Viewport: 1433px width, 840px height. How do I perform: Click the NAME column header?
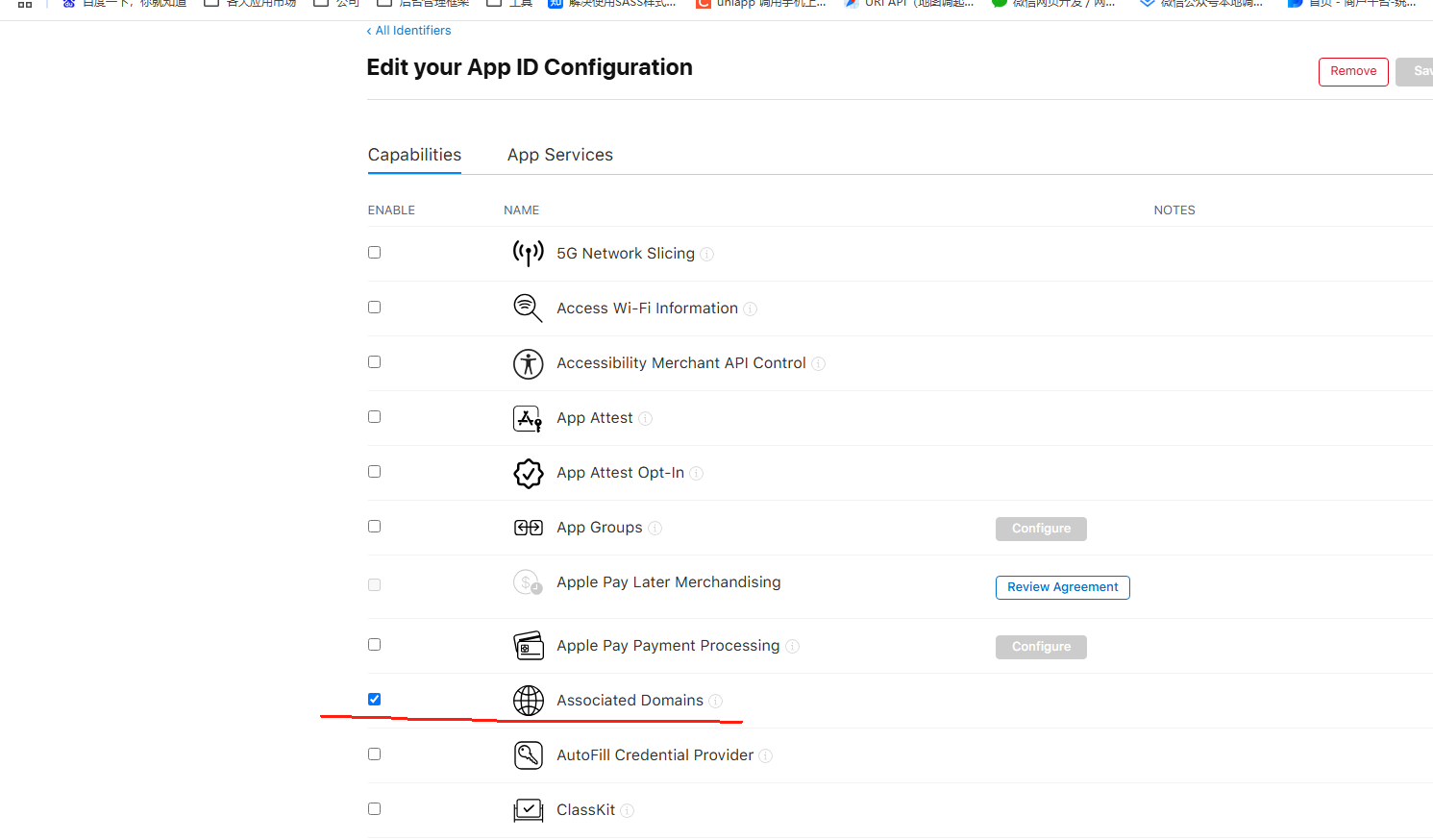522,210
